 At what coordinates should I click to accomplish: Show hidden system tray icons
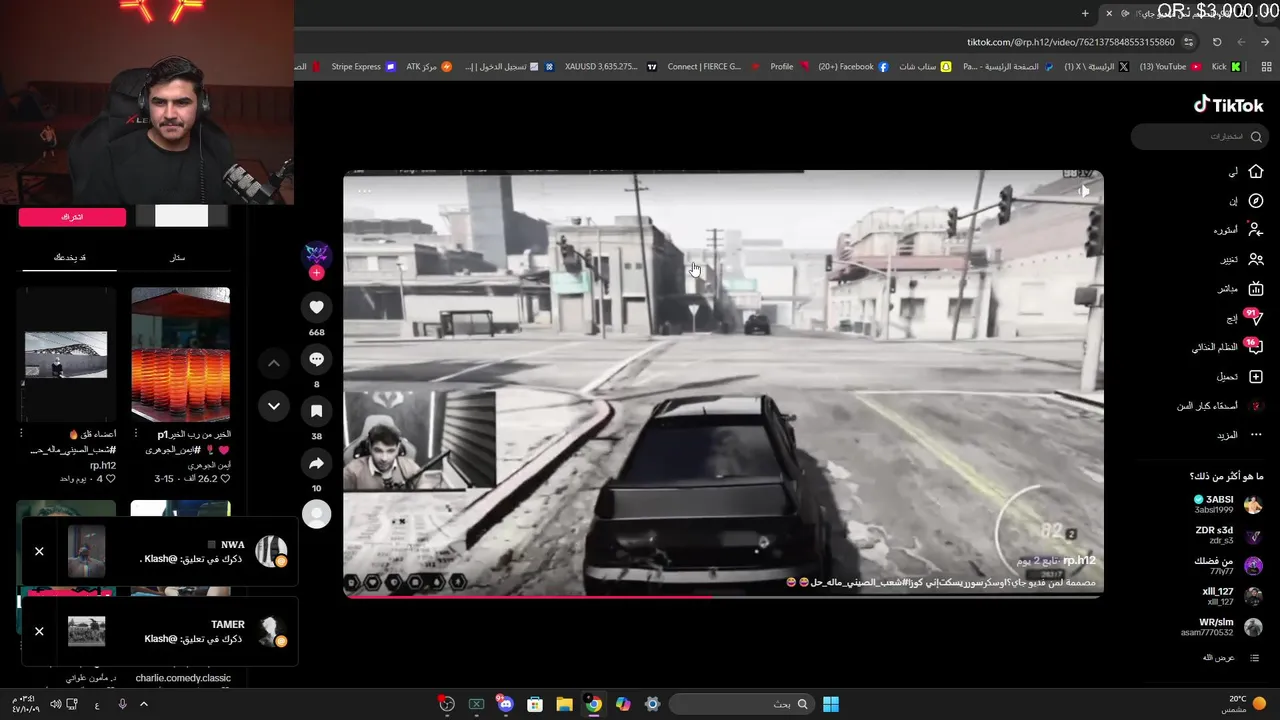144,704
